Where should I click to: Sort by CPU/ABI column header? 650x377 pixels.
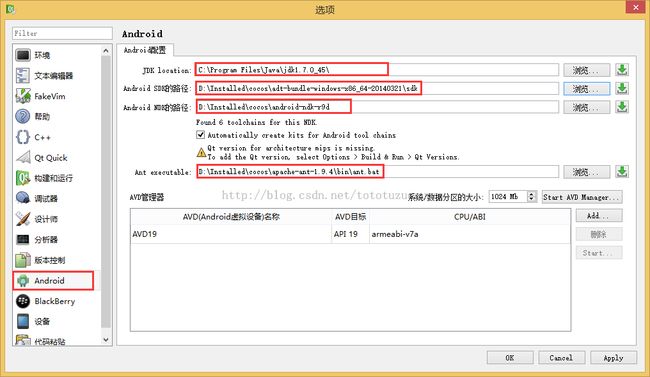[x=470, y=217]
